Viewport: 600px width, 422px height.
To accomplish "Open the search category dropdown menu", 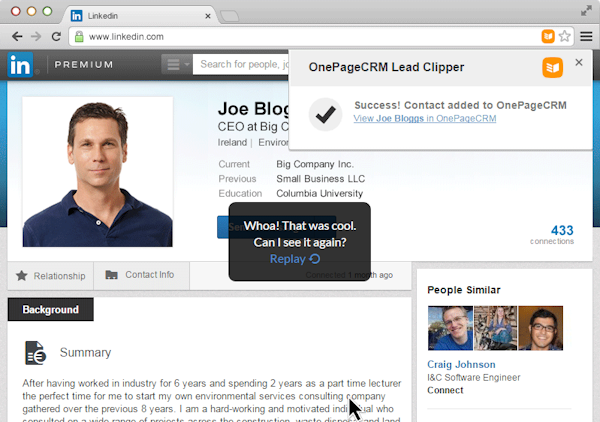I will (x=177, y=64).
